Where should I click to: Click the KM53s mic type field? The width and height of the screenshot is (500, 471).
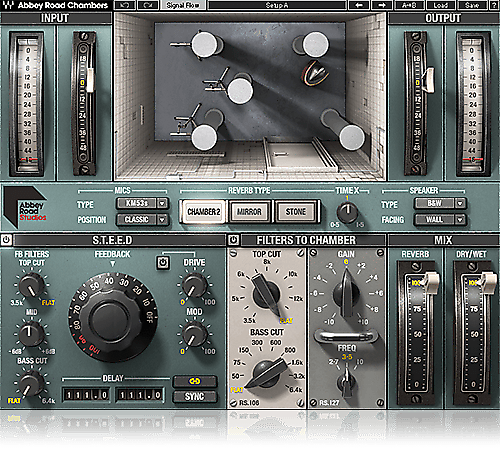[137, 203]
